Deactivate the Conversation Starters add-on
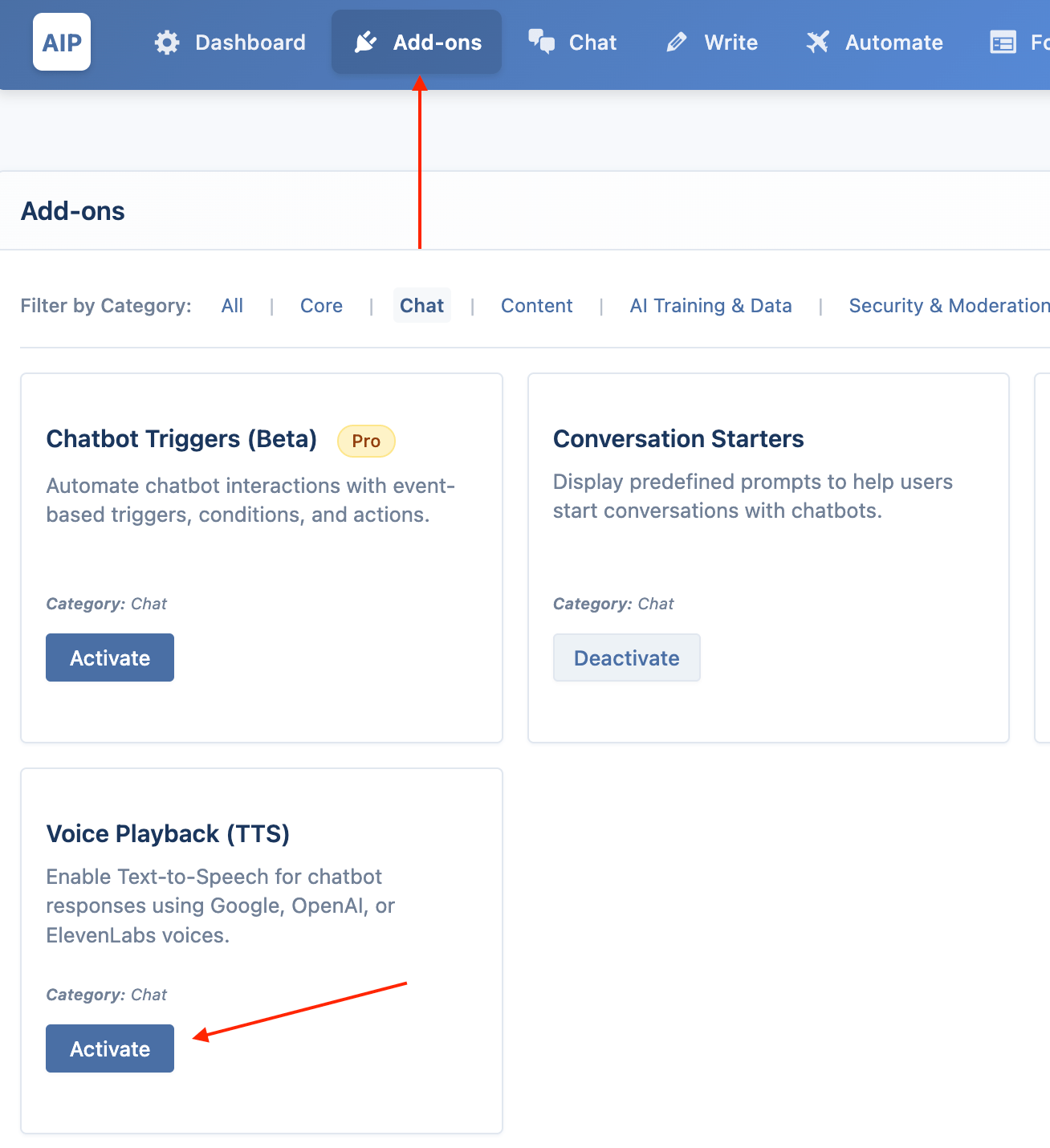1050x1148 pixels. [x=627, y=657]
